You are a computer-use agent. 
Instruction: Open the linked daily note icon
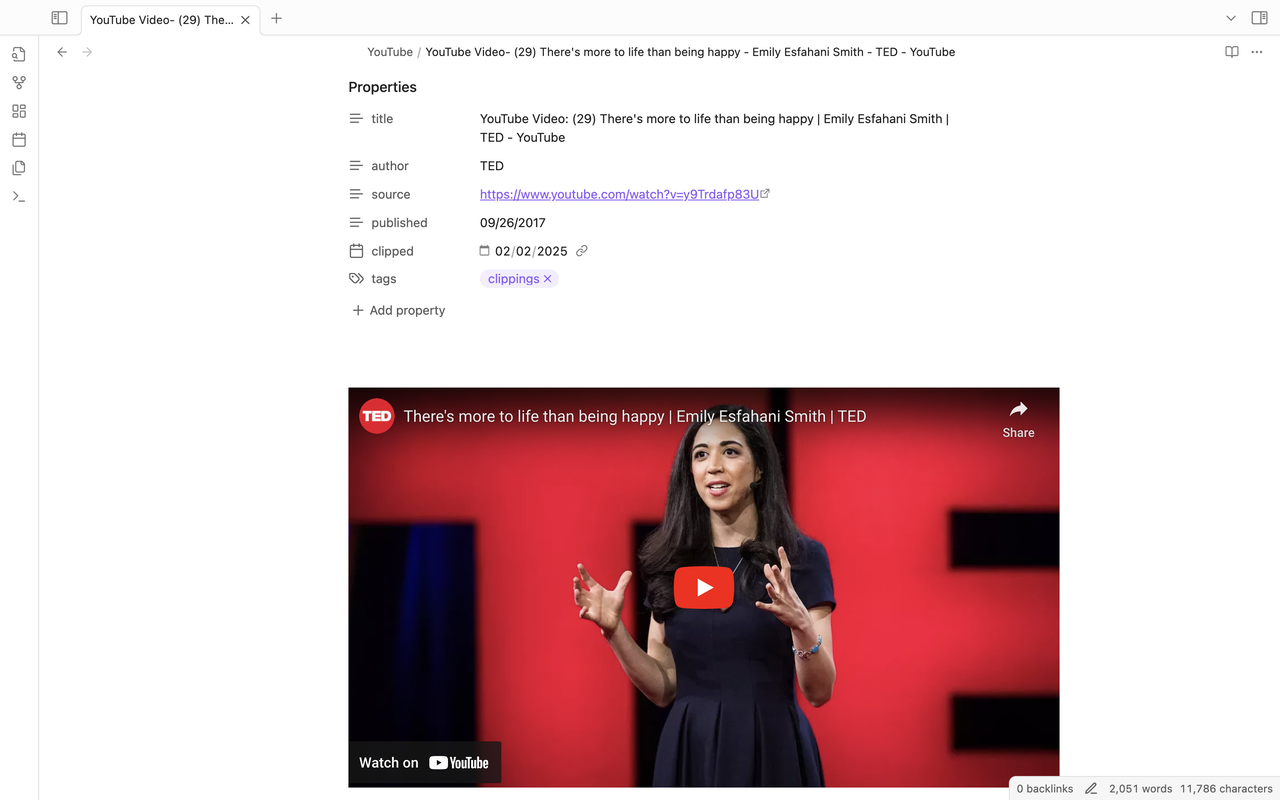[582, 251]
